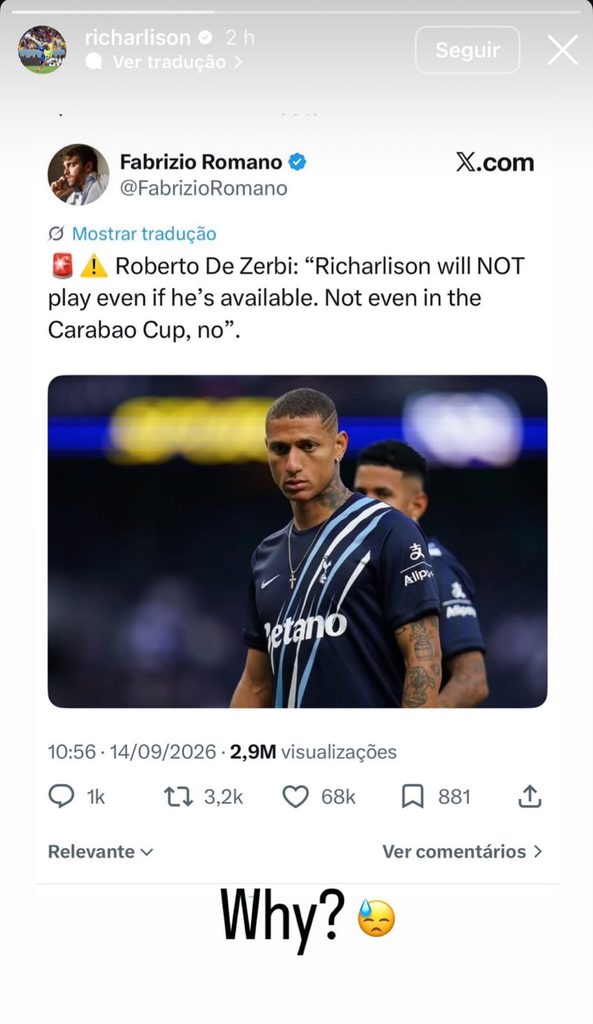Click the Mostrar tradução link
Image resolution: width=593 pixels, height=1024 pixels.
[144, 233]
